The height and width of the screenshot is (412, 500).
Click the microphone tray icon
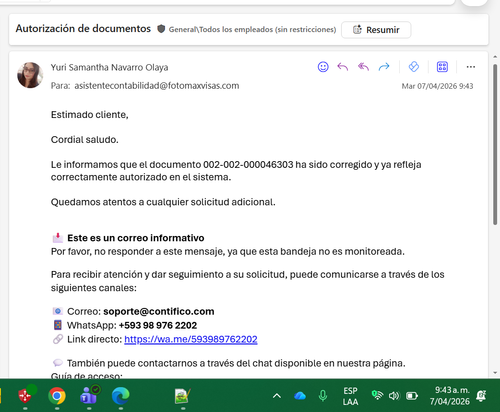(x=323, y=396)
